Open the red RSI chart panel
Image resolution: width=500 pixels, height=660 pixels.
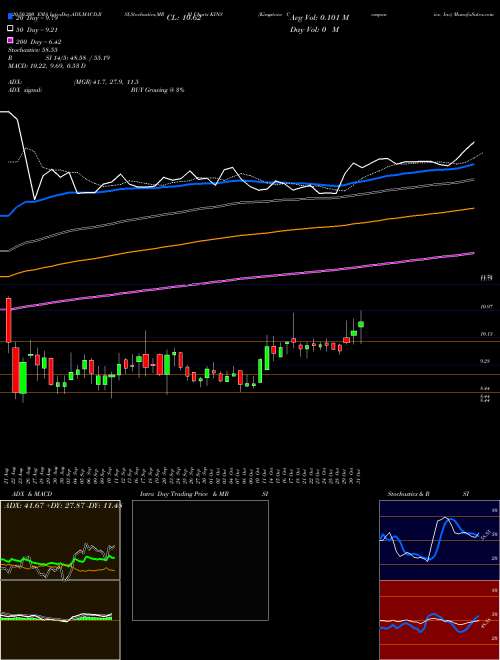[439, 620]
